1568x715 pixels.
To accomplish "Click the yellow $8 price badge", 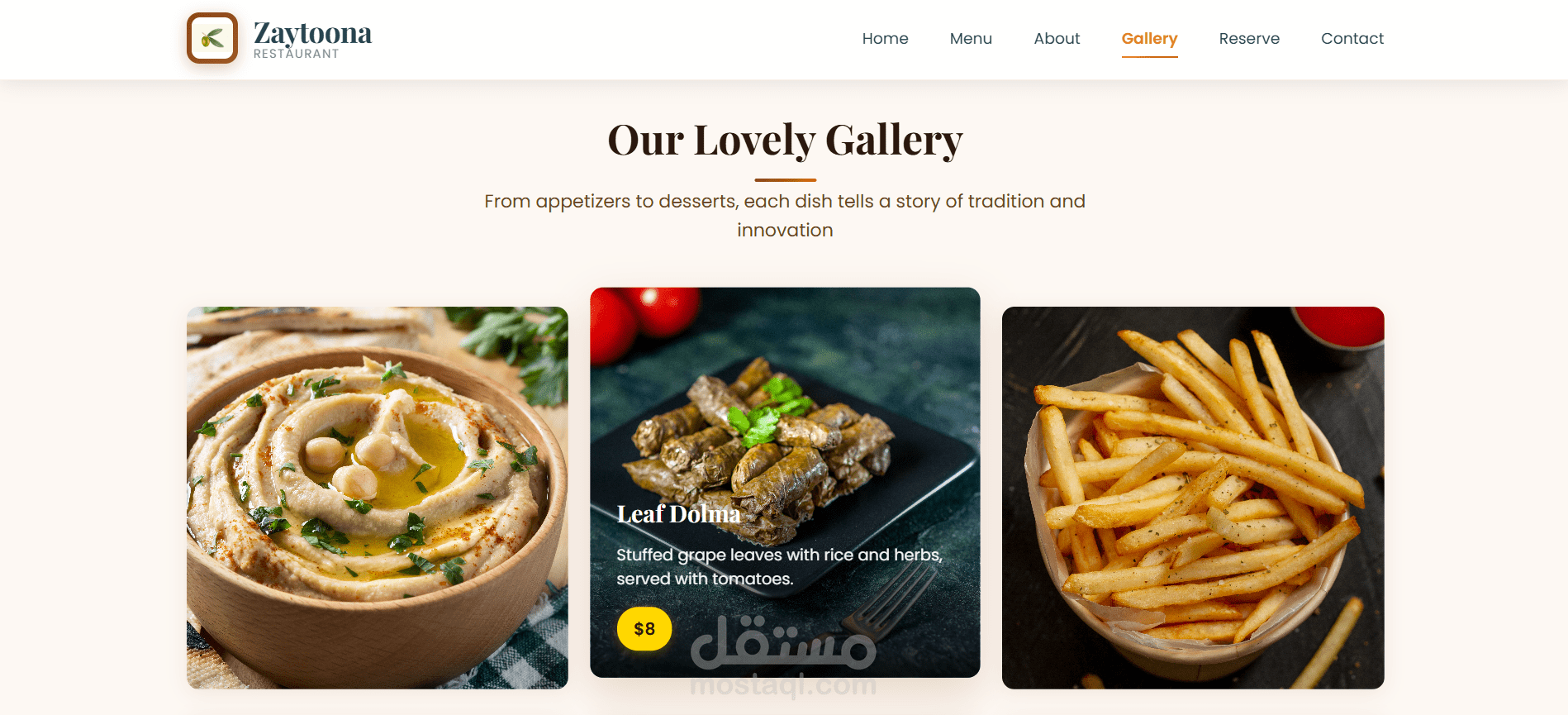I will pyautogui.click(x=644, y=629).
